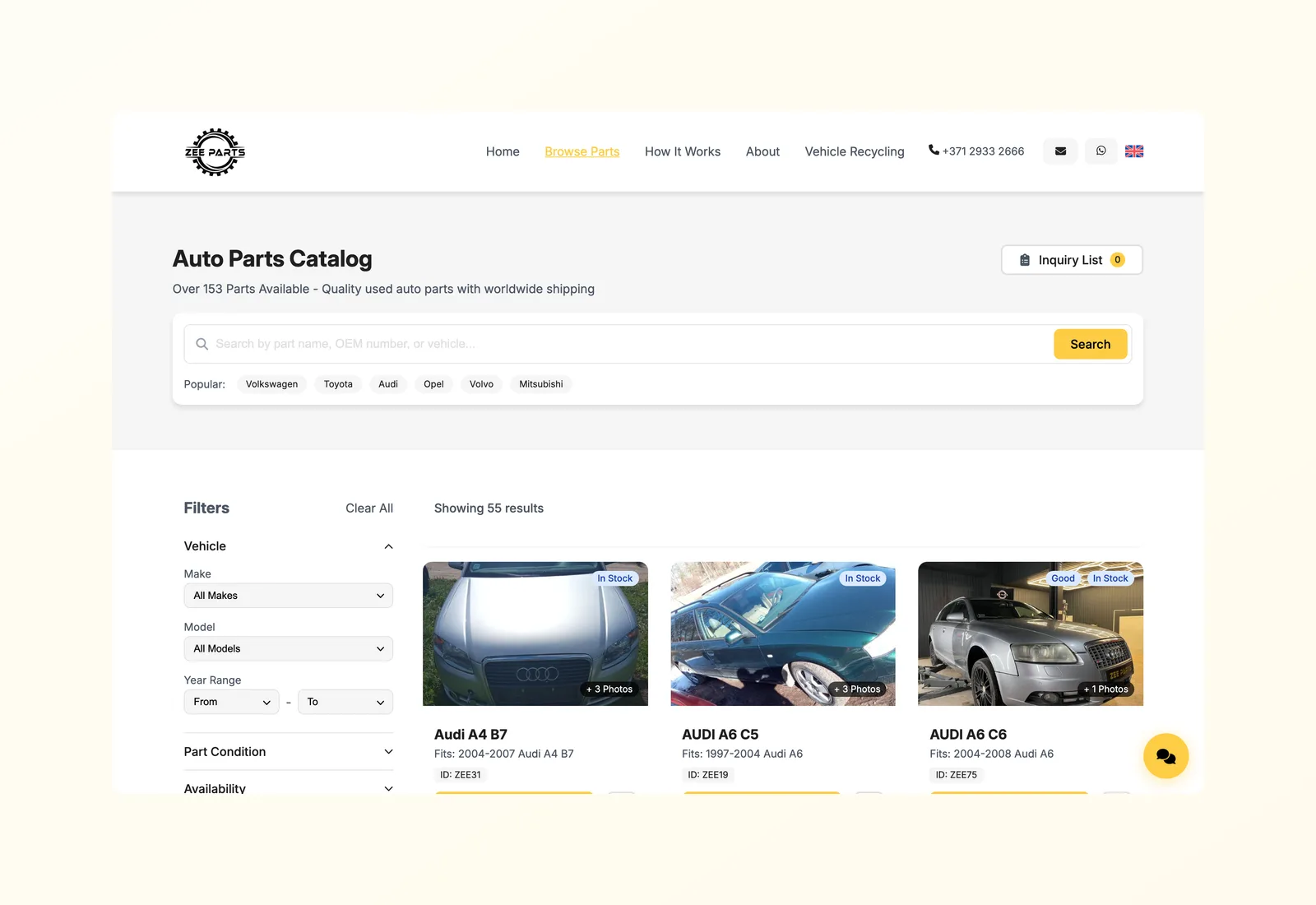Expand the Availability filter
Image resolution: width=1316 pixels, height=905 pixels.
pyautogui.click(x=289, y=788)
